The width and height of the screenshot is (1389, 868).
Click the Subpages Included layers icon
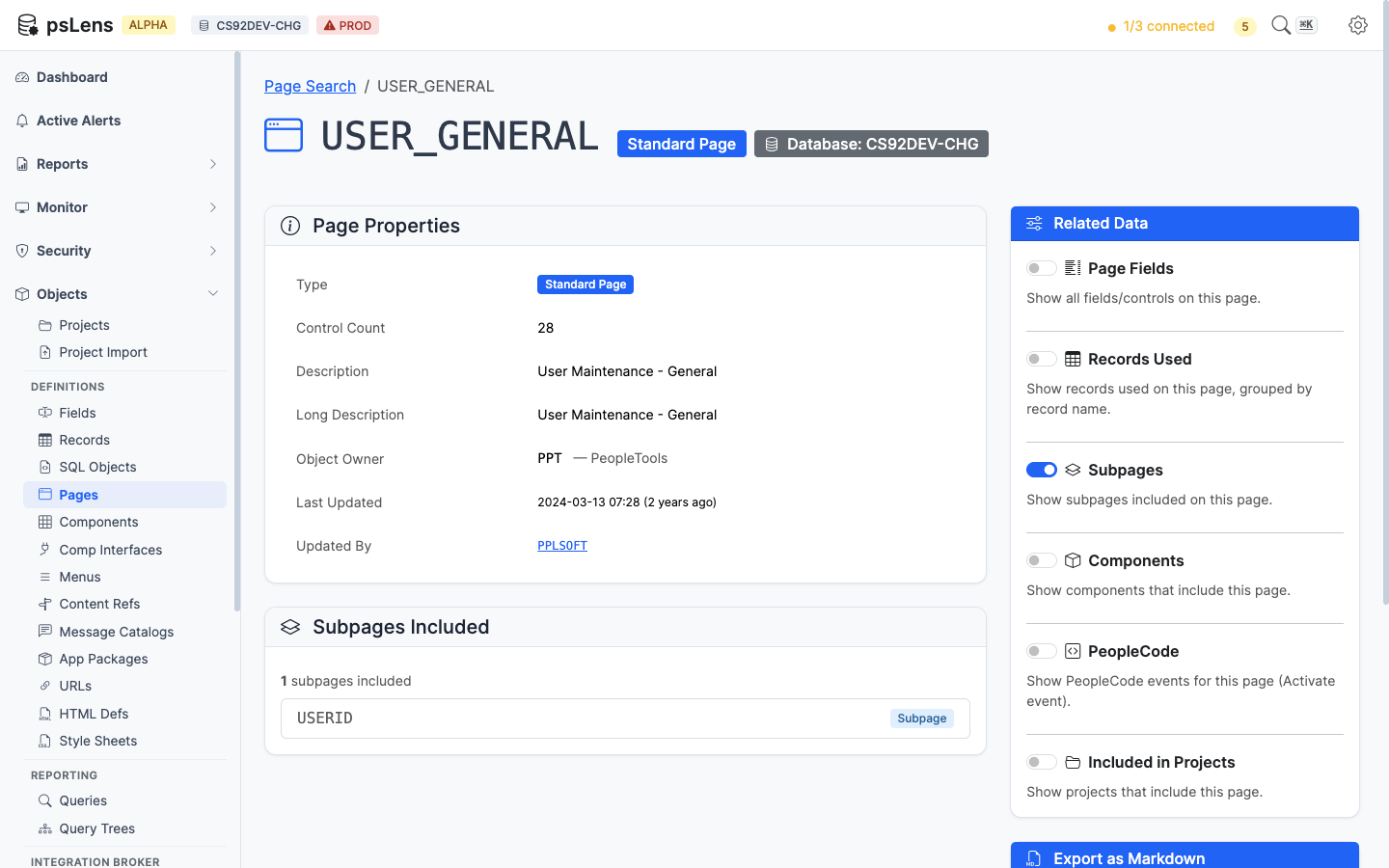coord(290,627)
